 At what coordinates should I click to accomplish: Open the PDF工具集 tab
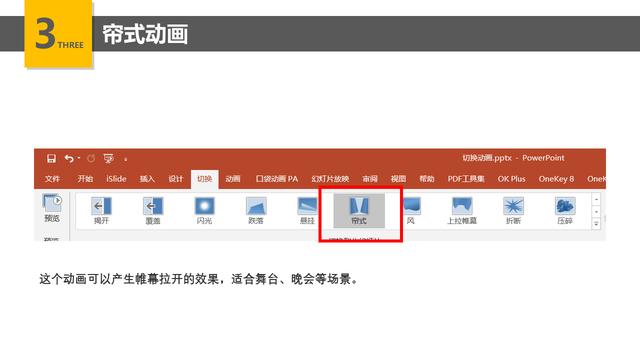pos(466,179)
